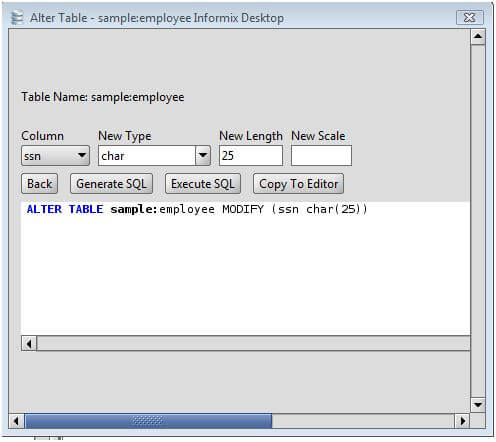Screen dimensions: 496x442
Task: Click the window vertical scrollbar down arrow
Action: click(478, 405)
